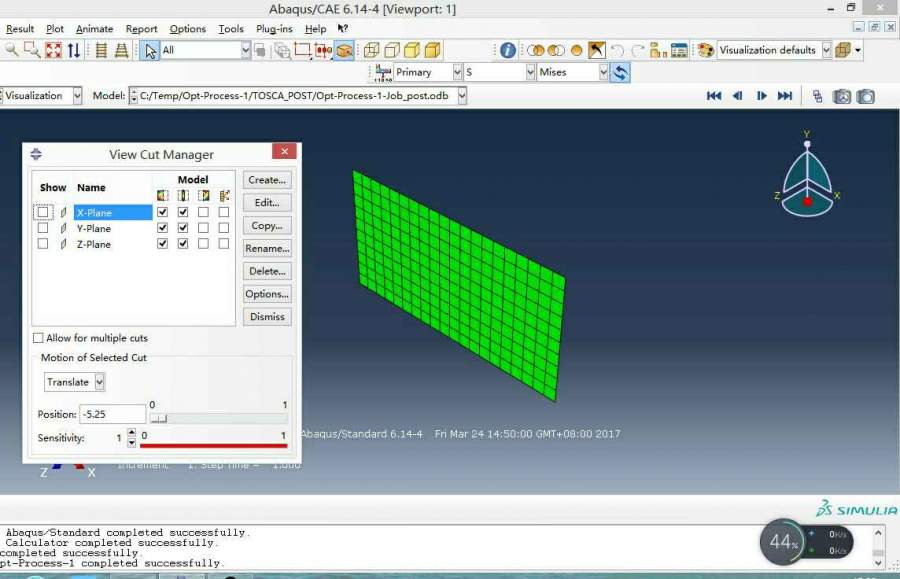Image resolution: width=900 pixels, height=579 pixels.
Task: Click the sync blue arrows icon
Action: [x=620, y=72]
